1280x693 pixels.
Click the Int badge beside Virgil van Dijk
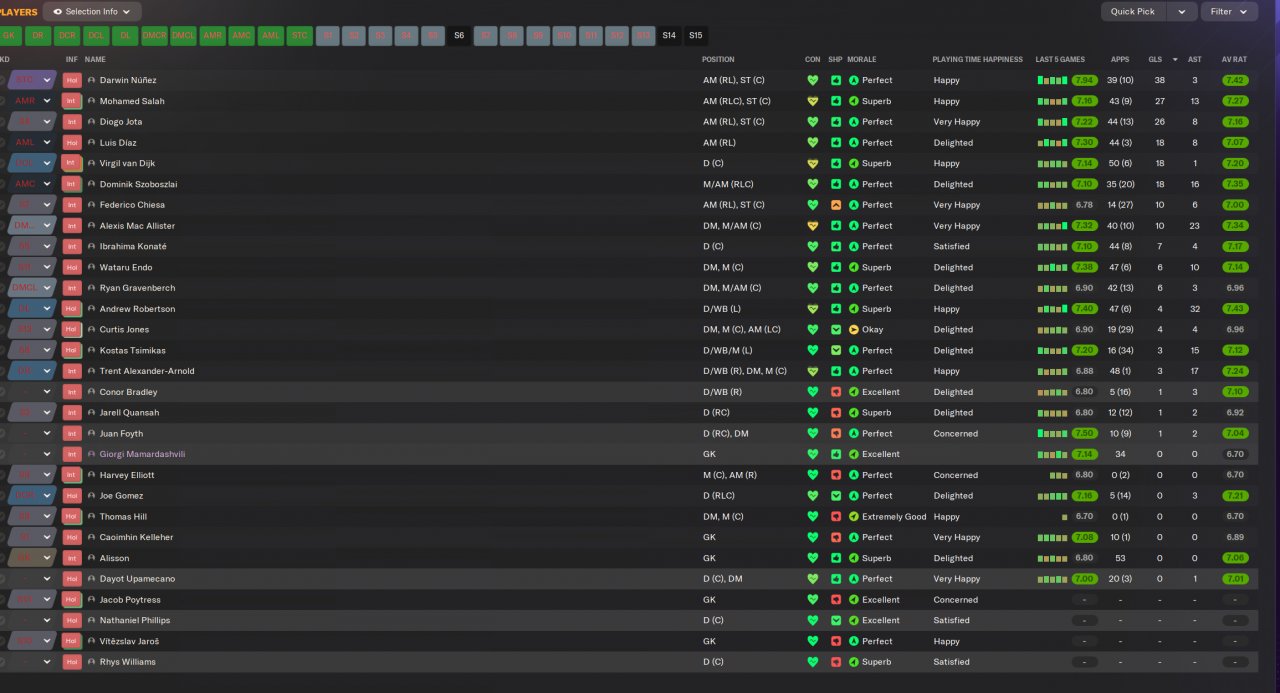(71, 163)
